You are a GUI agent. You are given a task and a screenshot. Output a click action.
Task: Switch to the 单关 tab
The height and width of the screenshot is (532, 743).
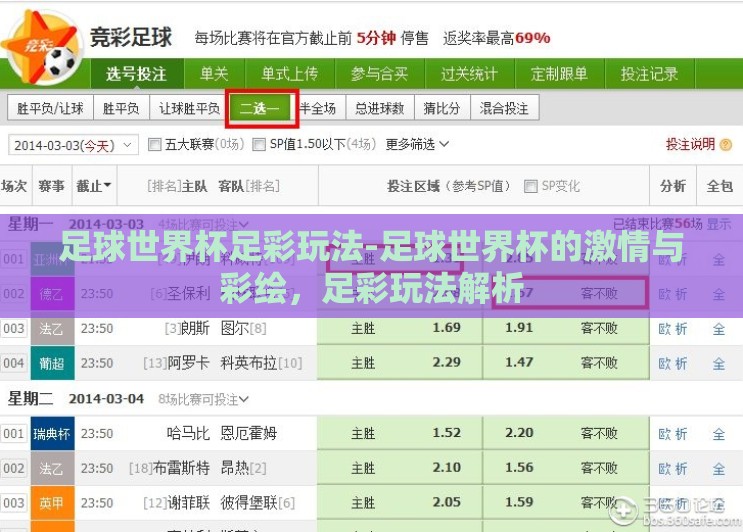[x=214, y=74]
